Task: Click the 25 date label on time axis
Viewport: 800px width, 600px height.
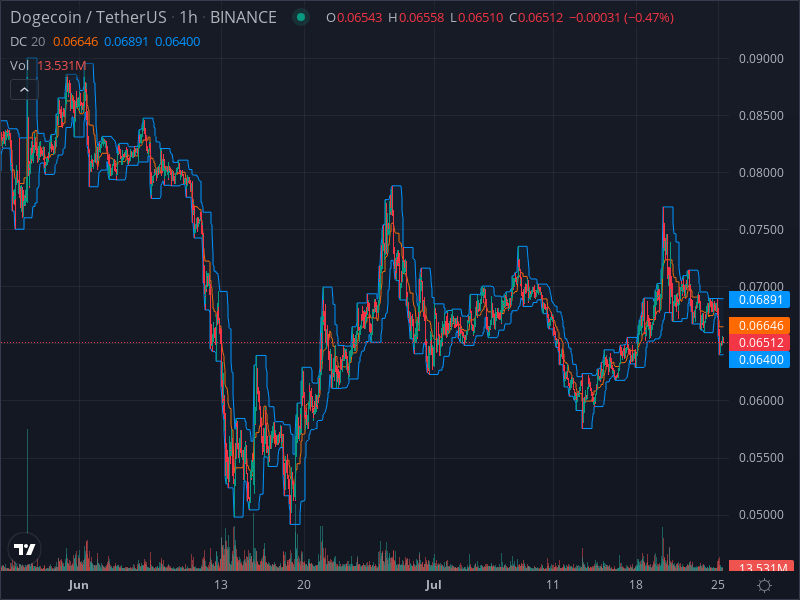Action: 718,585
